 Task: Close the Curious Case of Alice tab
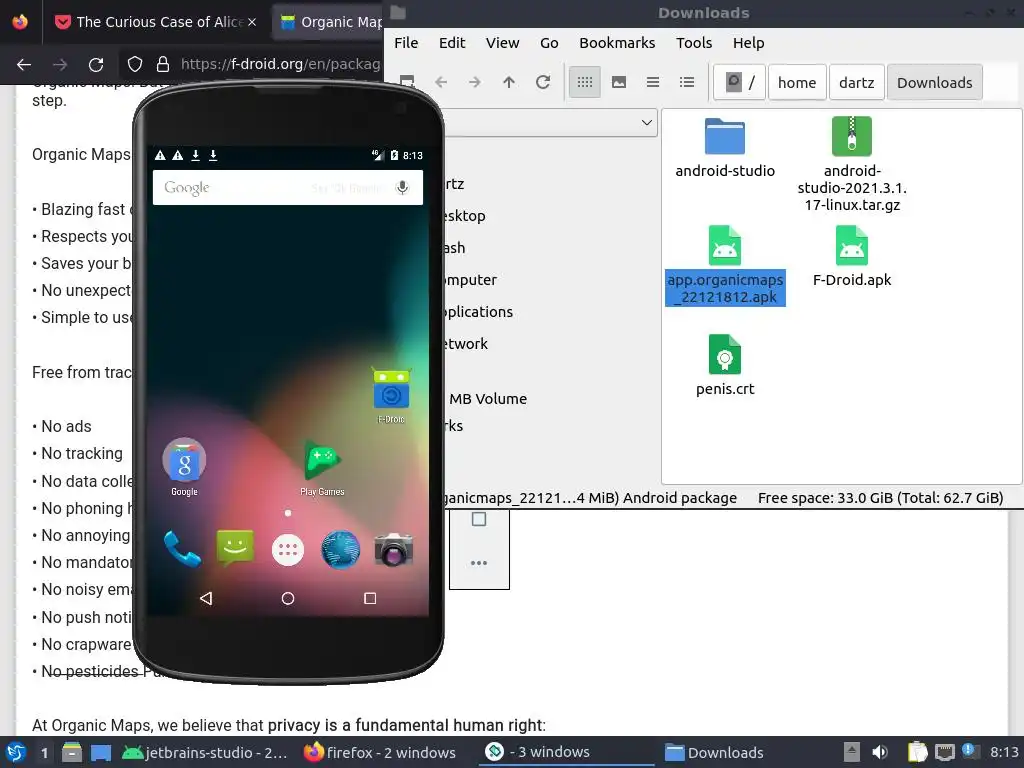[x=252, y=22]
